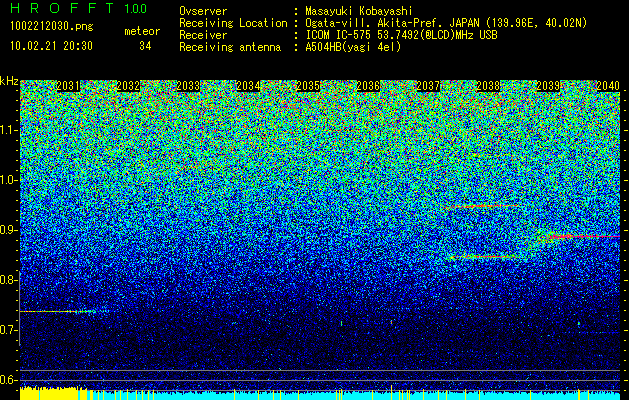This screenshot has height=400, width=629.
Task: Select the 2040 time marker
Action: point(608,86)
